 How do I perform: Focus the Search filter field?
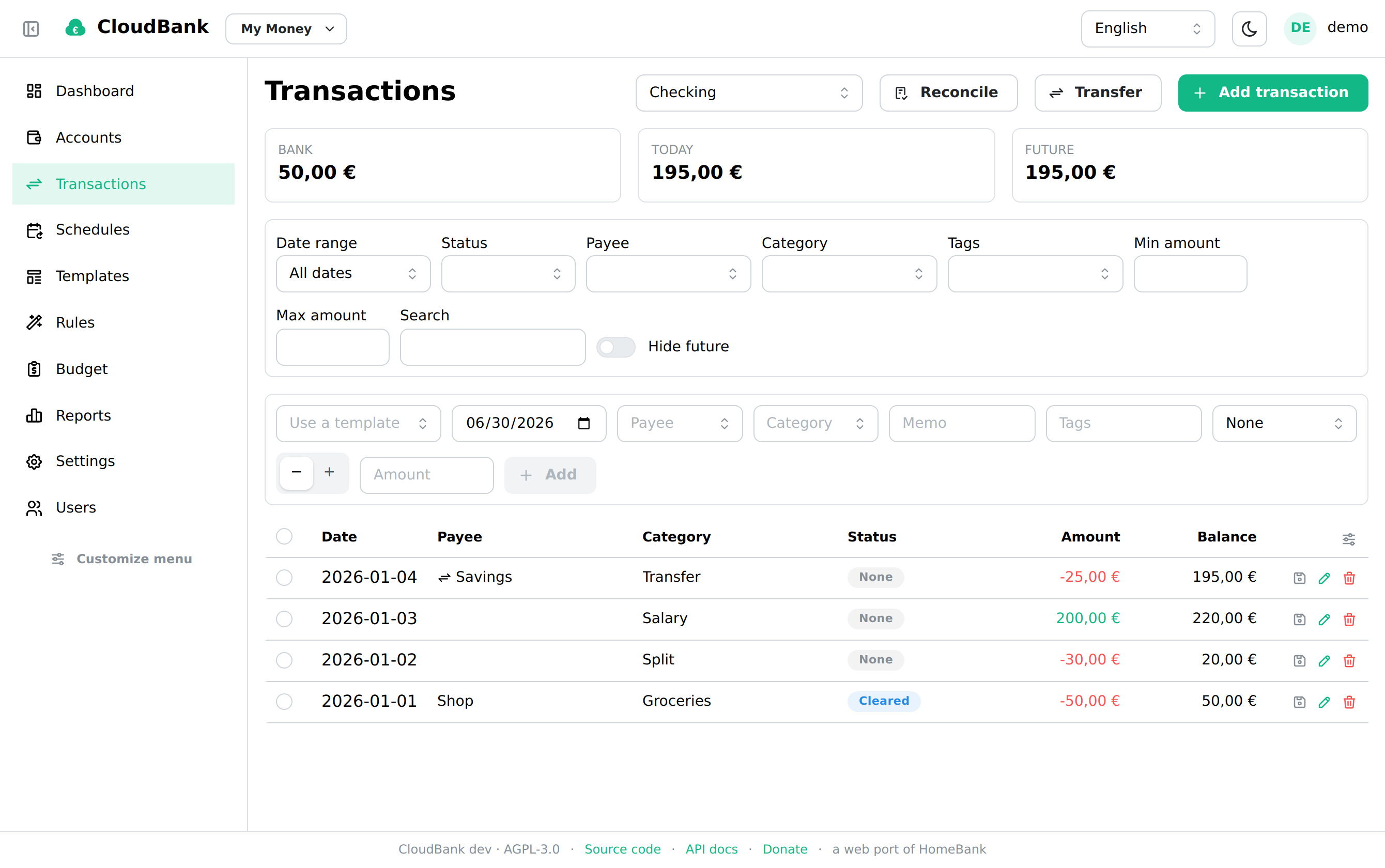click(x=493, y=347)
